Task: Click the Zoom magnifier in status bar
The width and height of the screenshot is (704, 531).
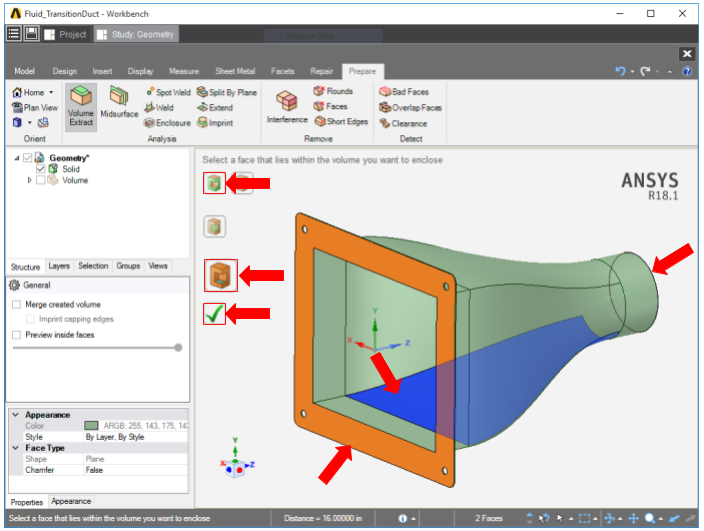Action: pos(649,518)
